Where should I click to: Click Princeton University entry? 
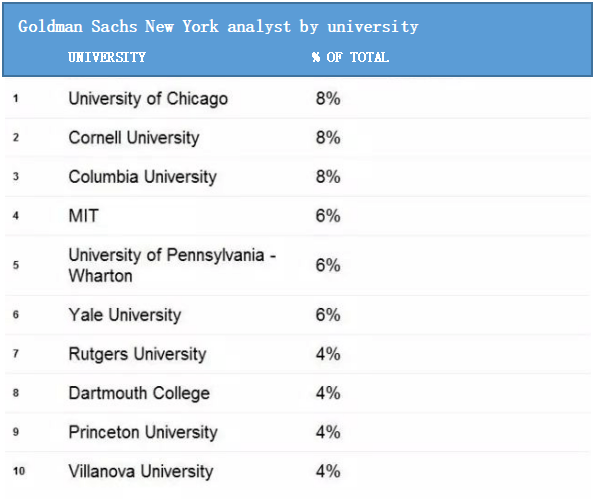[143, 432]
